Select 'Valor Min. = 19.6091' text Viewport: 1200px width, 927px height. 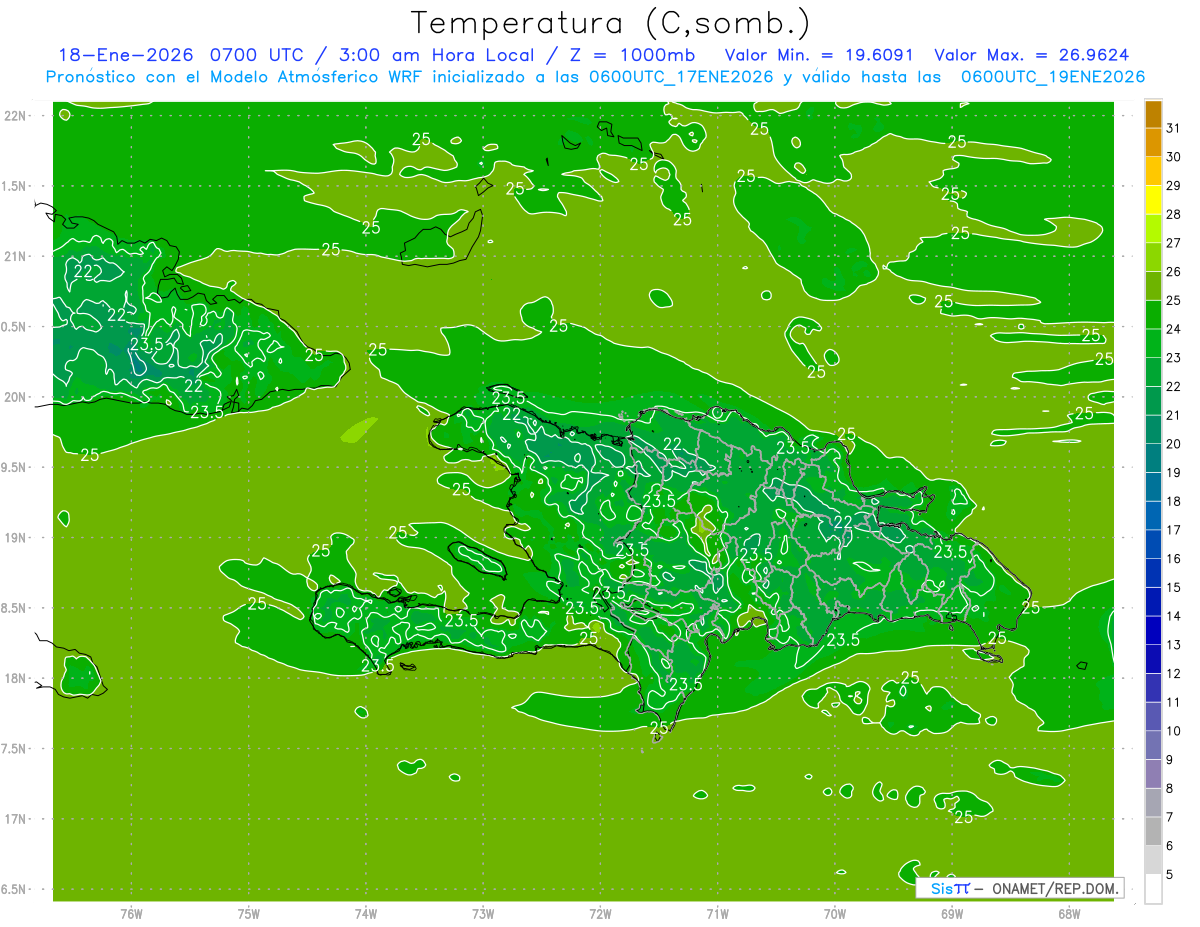pos(819,55)
